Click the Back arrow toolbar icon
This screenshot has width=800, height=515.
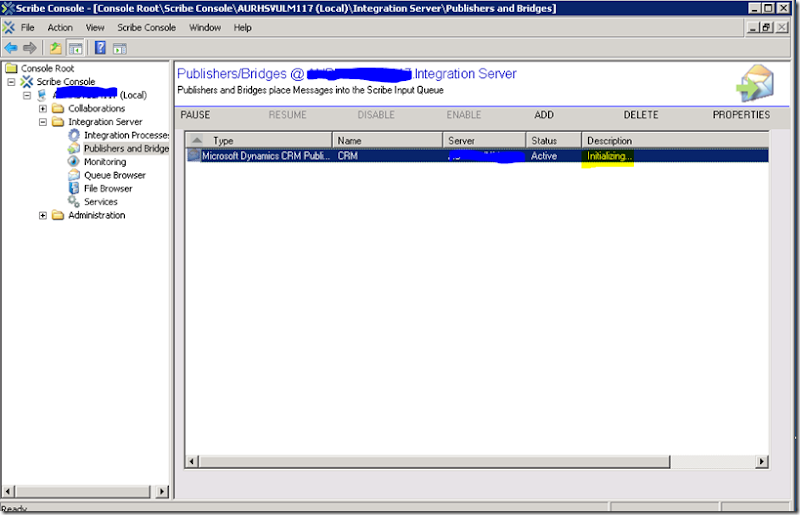pyautogui.click(x=11, y=48)
